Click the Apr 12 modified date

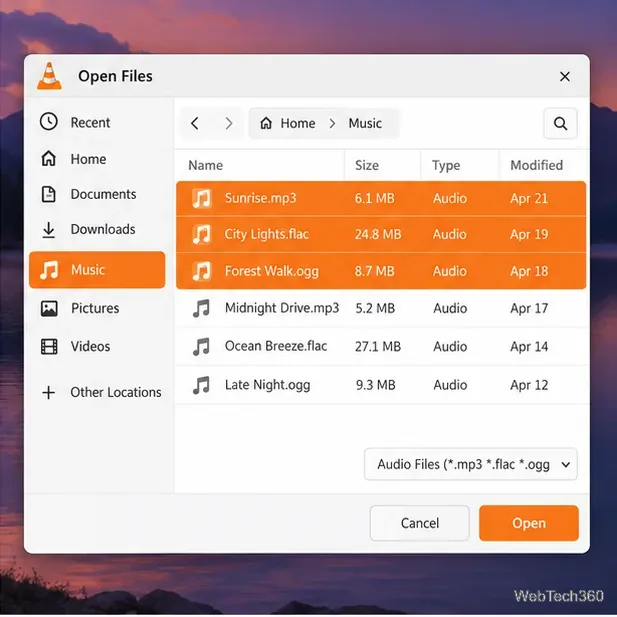point(529,385)
